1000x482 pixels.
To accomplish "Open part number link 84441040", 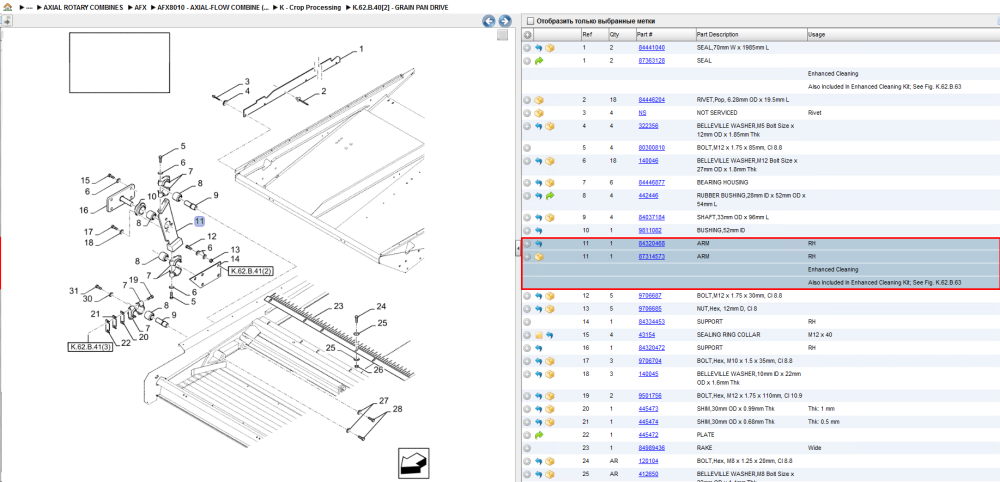I will pos(651,48).
